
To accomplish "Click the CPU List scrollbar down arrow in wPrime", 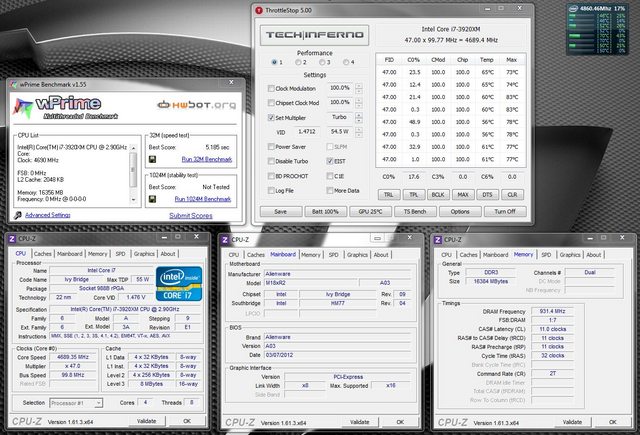I will (133, 200).
